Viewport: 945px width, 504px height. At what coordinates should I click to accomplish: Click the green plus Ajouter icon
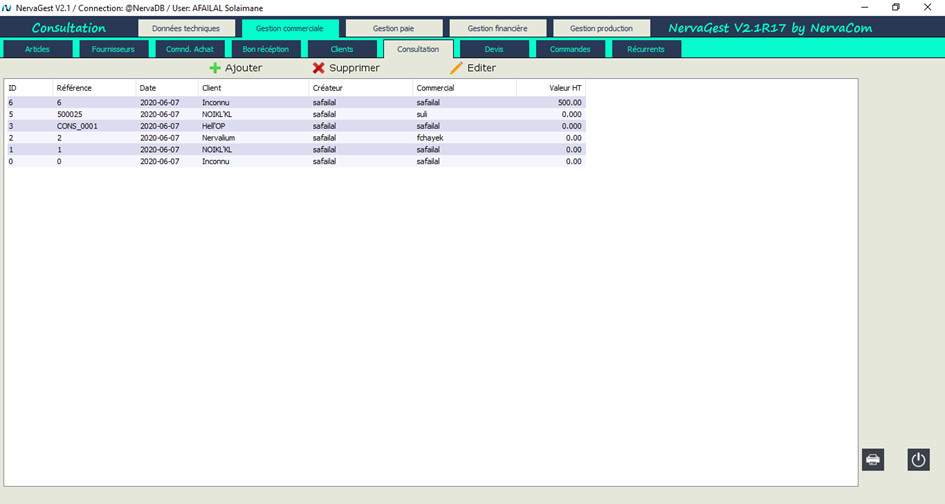[215, 68]
